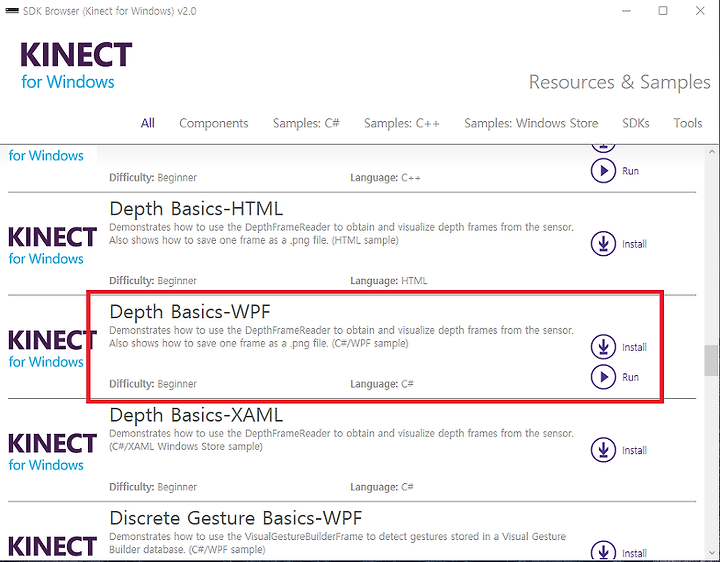Click the Install download icon for Depth Basics-XAML

point(603,450)
